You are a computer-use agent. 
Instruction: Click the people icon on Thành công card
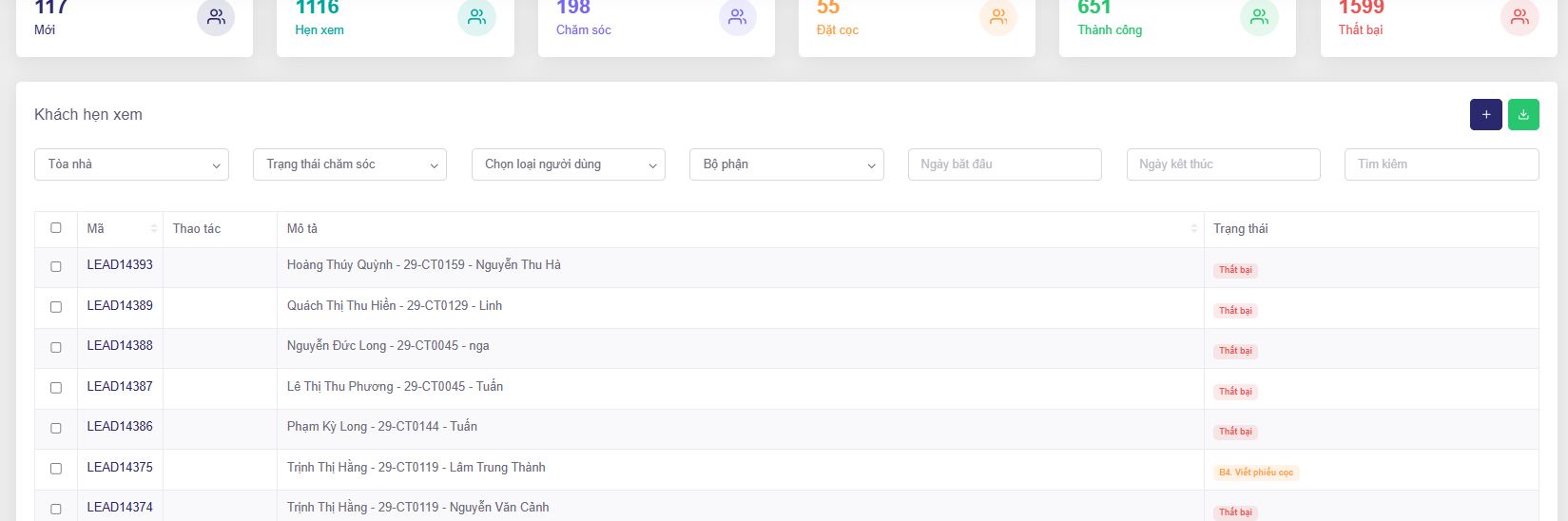click(x=1259, y=17)
